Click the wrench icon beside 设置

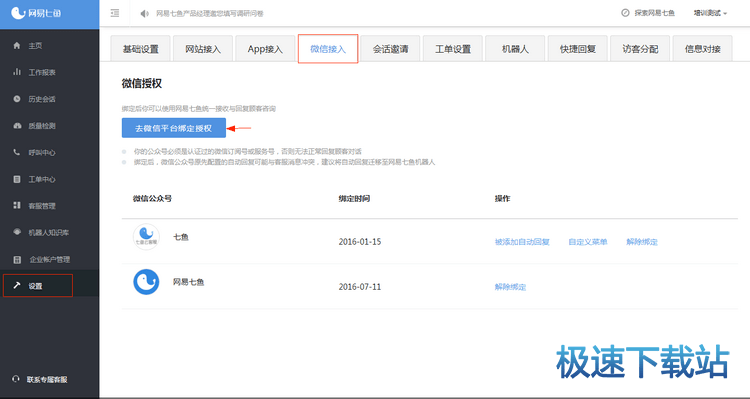pyautogui.click(x=17, y=286)
